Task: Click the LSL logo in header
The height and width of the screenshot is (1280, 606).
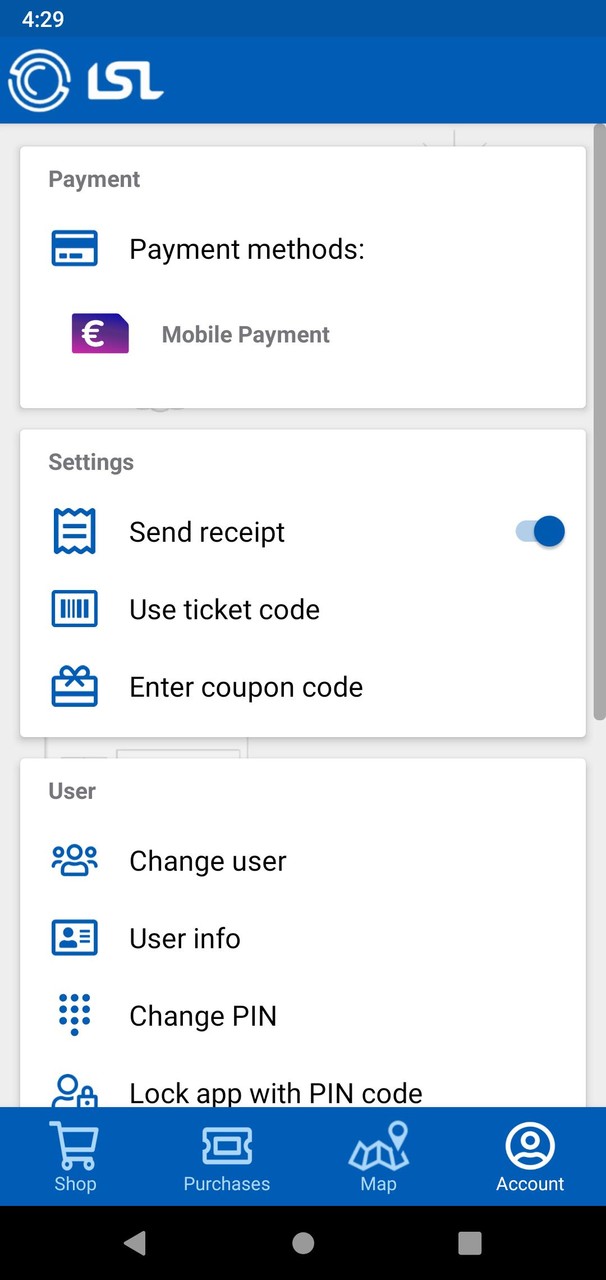Action: coord(85,80)
